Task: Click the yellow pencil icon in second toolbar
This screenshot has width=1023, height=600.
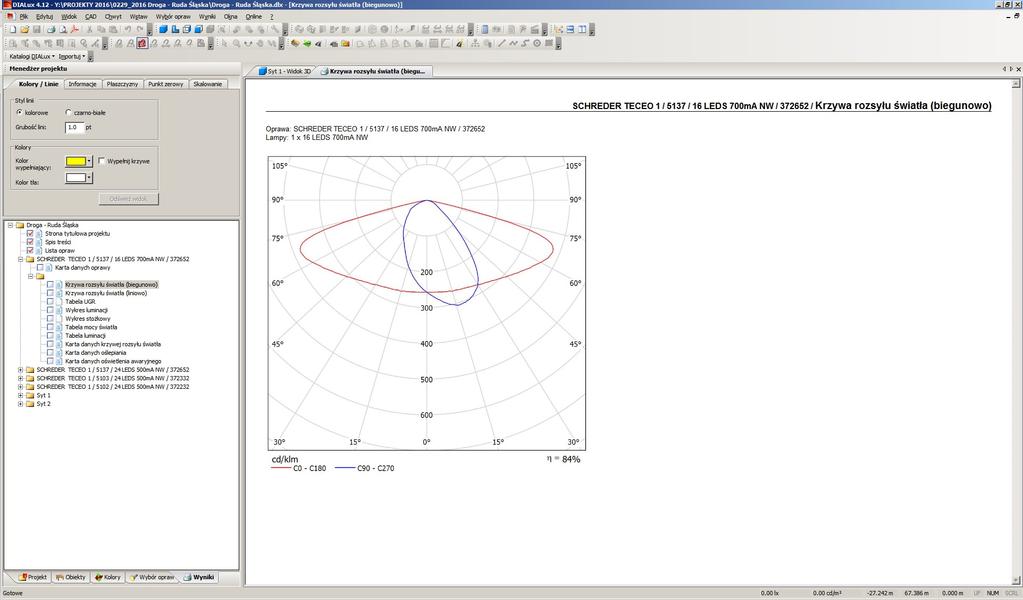Action: [459, 44]
